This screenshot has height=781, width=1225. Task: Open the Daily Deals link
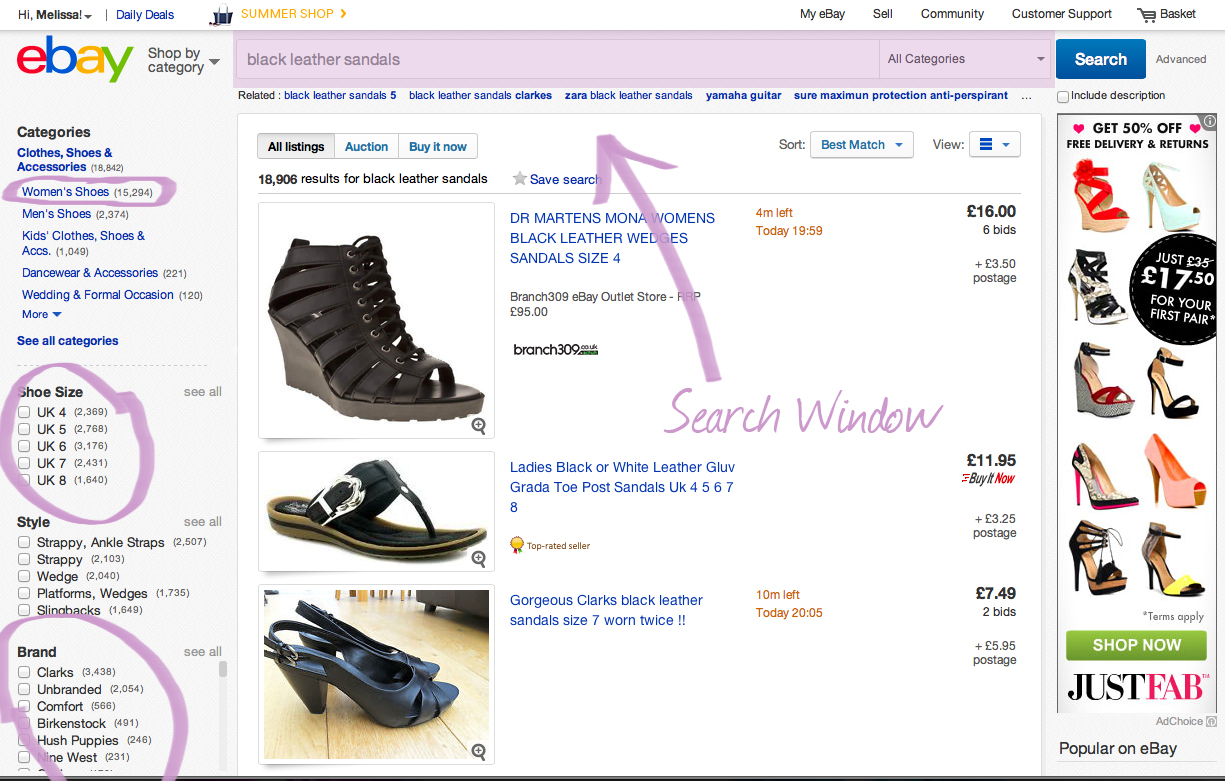click(x=145, y=15)
